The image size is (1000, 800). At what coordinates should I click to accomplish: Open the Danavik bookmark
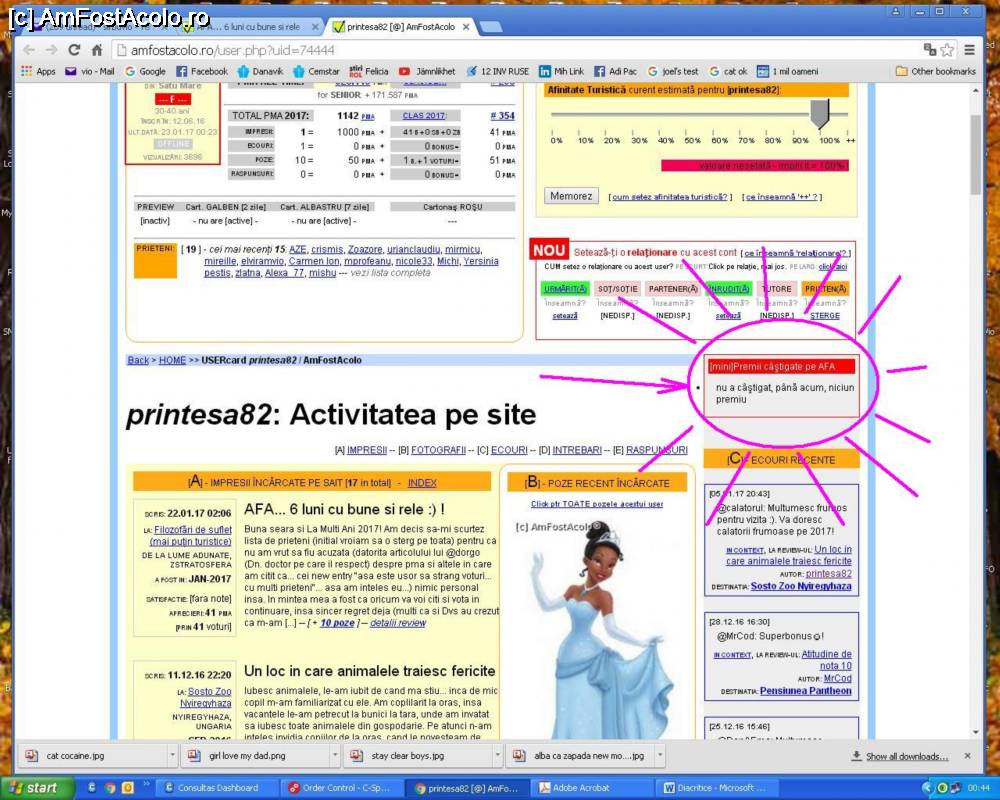pyautogui.click(x=260, y=71)
